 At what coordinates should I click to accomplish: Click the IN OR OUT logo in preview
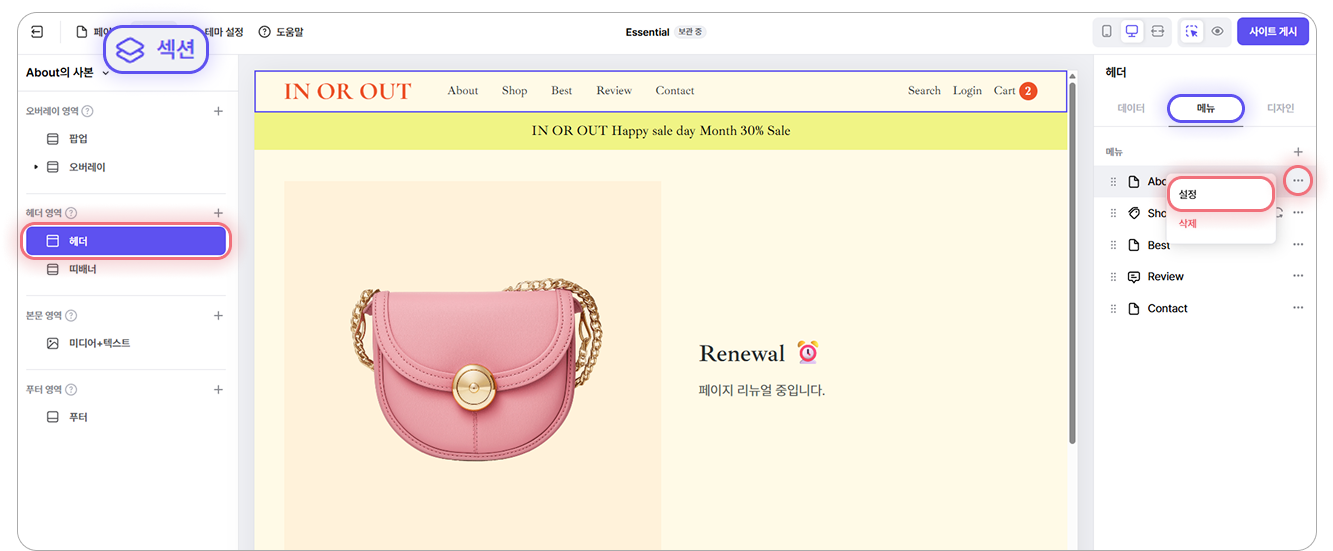pyautogui.click(x=347, y=91)
